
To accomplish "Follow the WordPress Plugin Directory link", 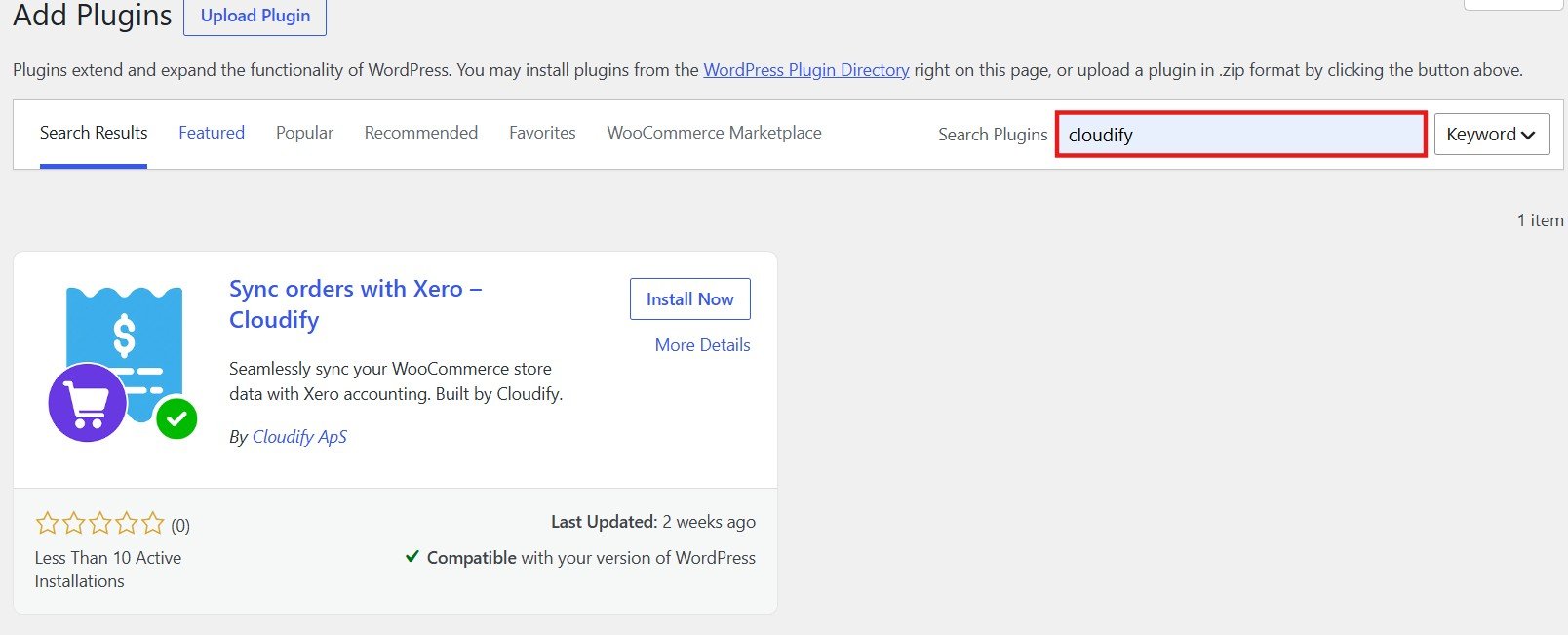I will pos(806,70).
